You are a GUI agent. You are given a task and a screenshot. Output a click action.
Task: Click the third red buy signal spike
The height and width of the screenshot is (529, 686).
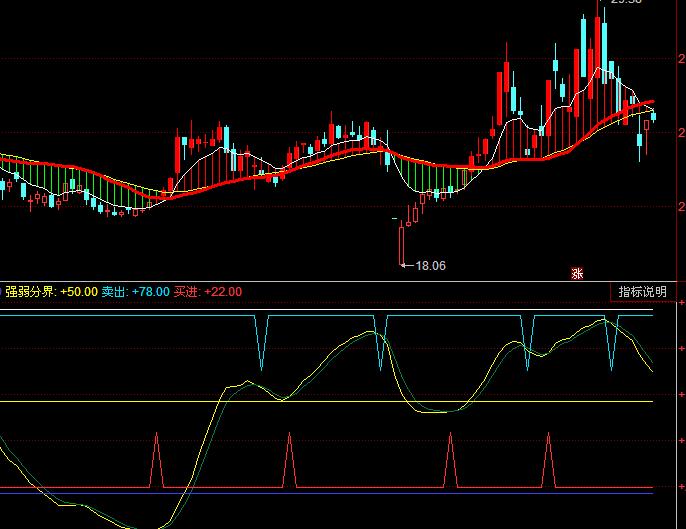point(451,460)
